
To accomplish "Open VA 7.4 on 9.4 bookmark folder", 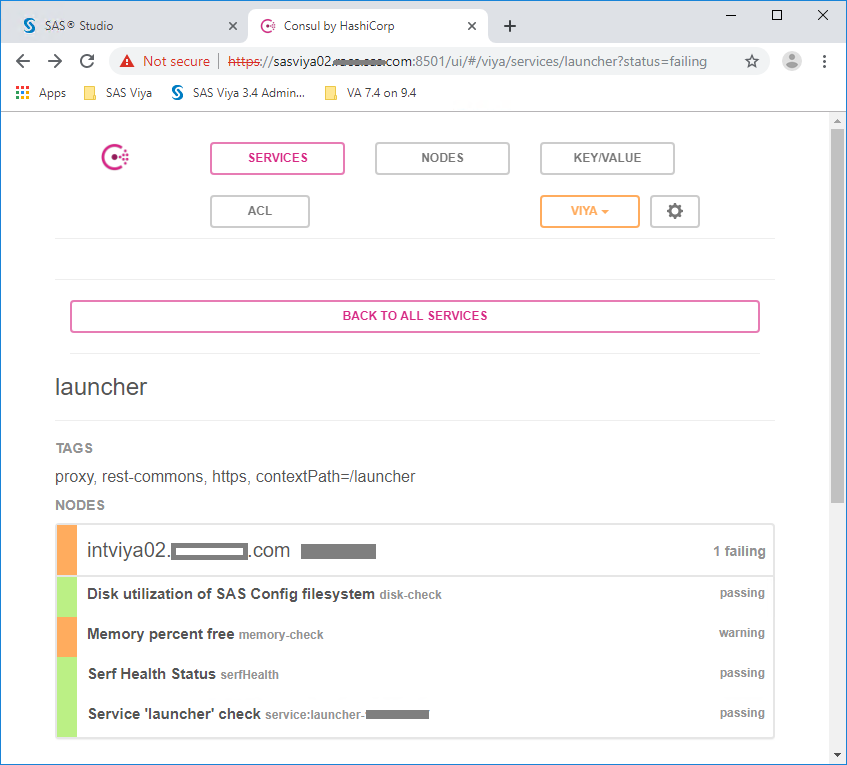I will coord(371,93).
